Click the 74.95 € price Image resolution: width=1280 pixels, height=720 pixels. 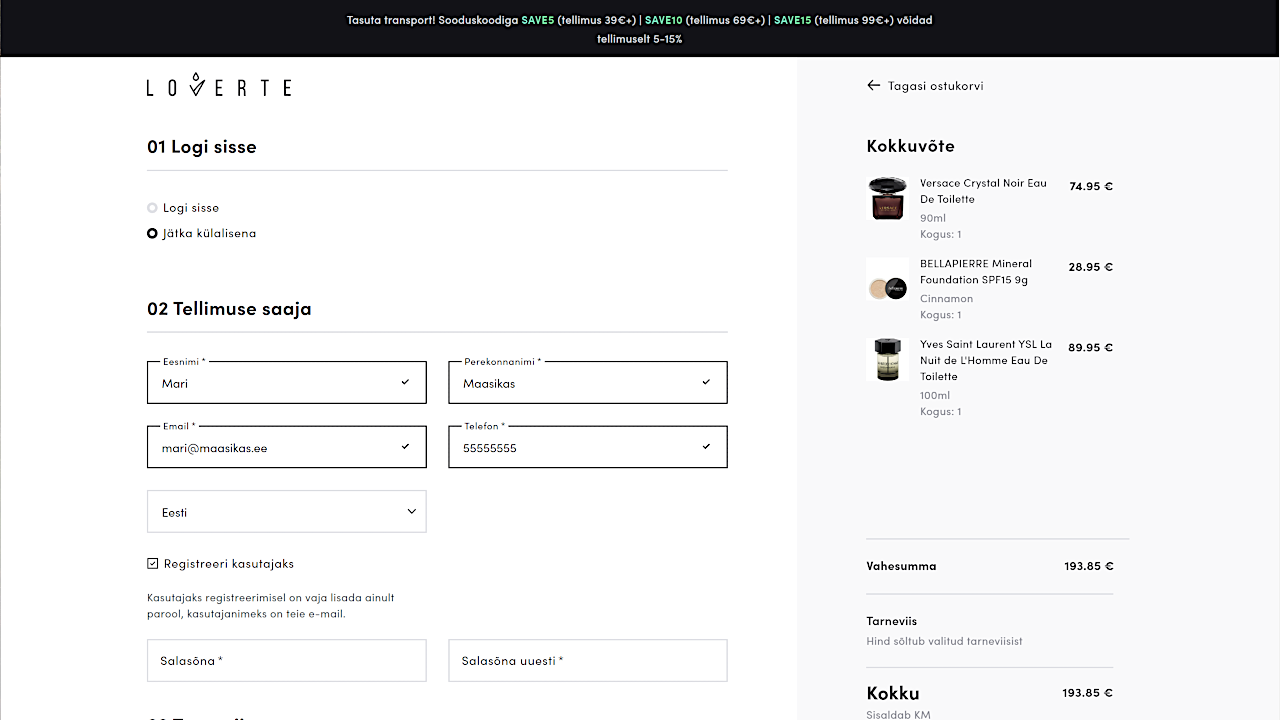pyautogui.click(x=1091, y=186)
